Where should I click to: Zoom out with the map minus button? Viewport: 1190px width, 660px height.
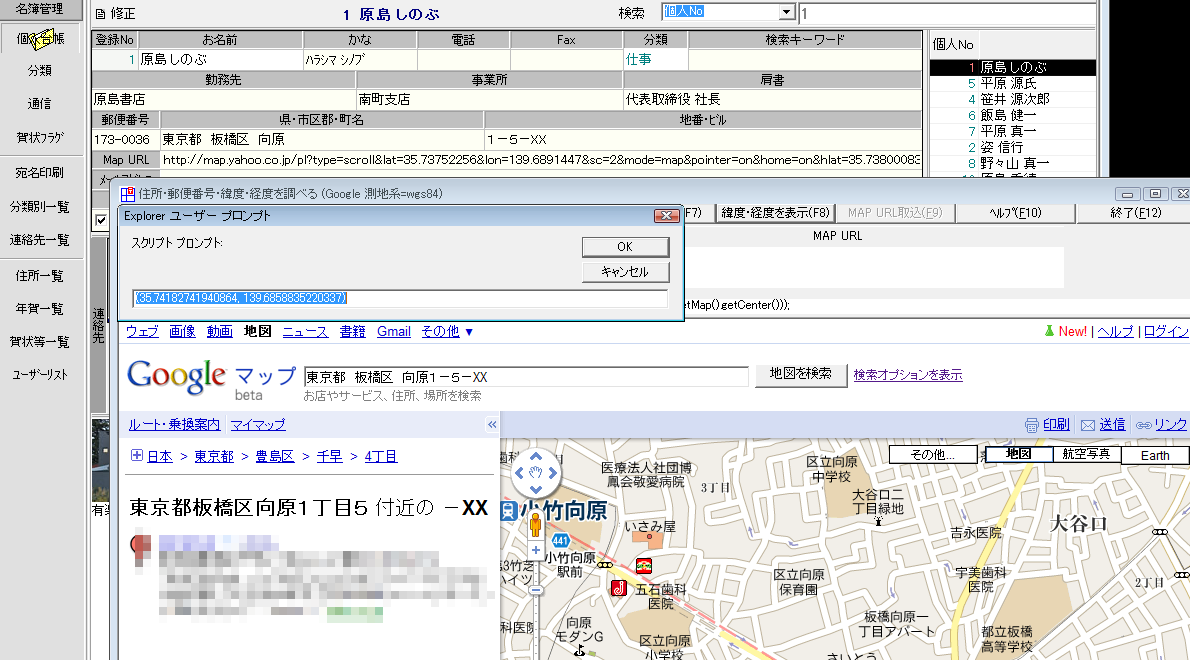[x=536, y=590]
